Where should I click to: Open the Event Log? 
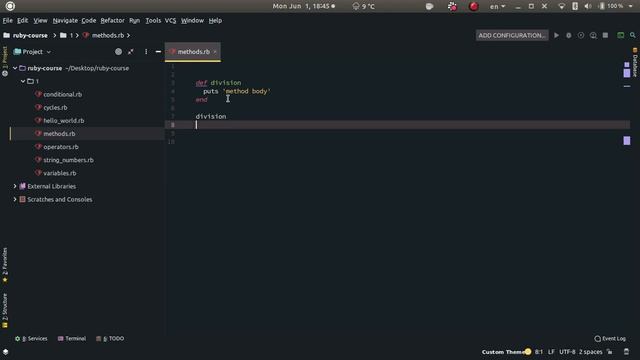[610, 338]
